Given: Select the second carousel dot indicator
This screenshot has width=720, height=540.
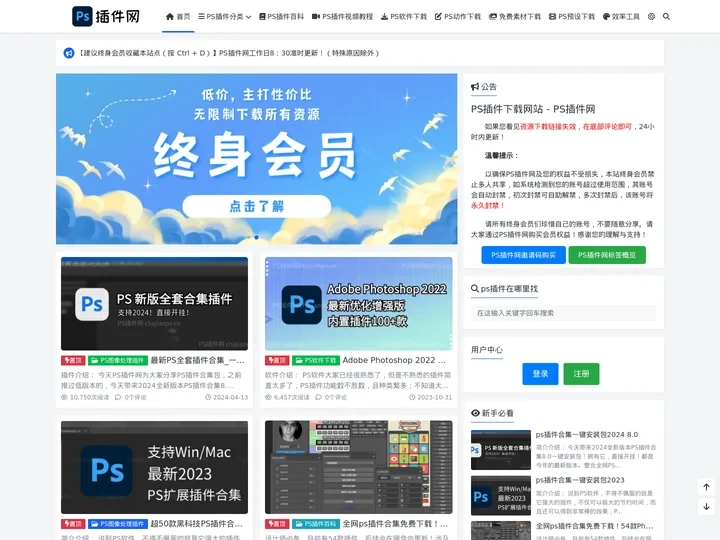Looking at the screenshot, I should pyautogui.click(x=257, y=237).
